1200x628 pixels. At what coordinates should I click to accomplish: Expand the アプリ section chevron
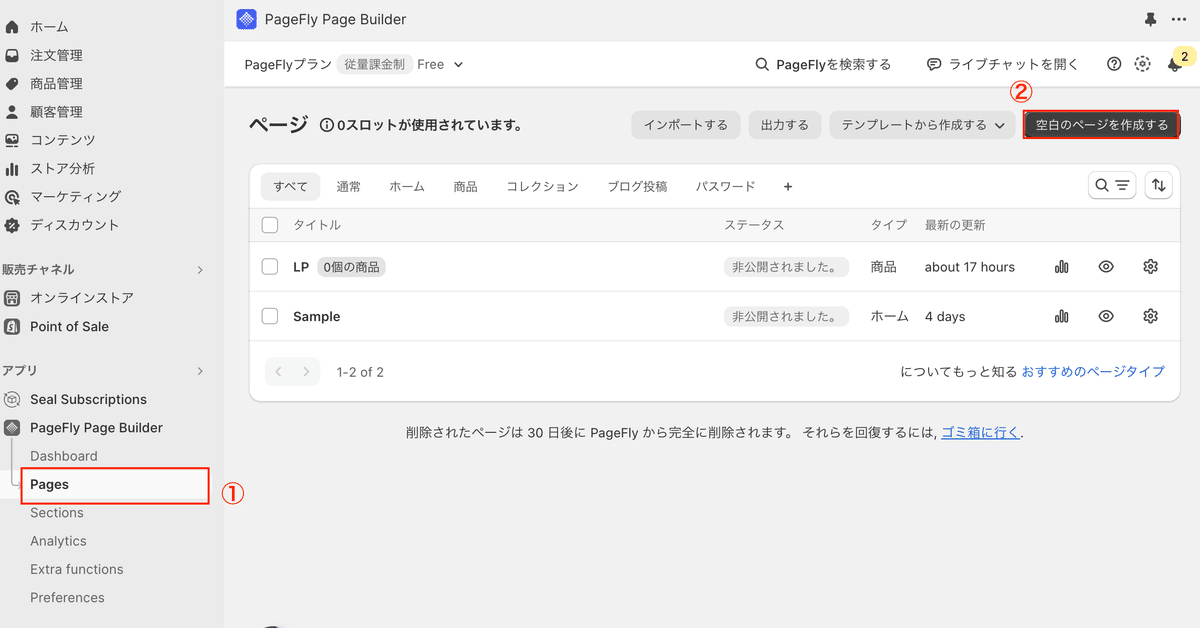[199, 371]
